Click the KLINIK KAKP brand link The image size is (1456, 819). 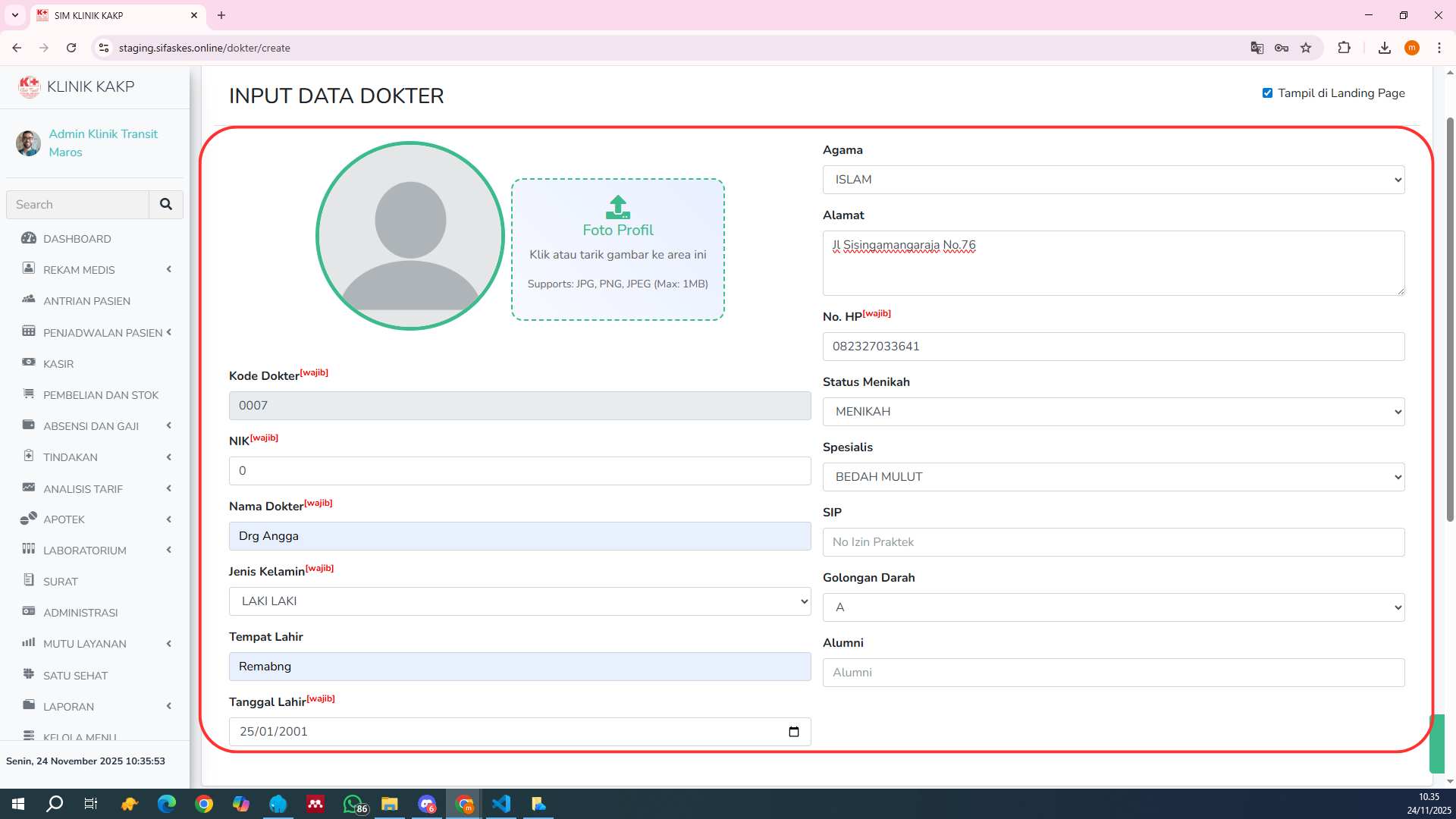point(90,86)
